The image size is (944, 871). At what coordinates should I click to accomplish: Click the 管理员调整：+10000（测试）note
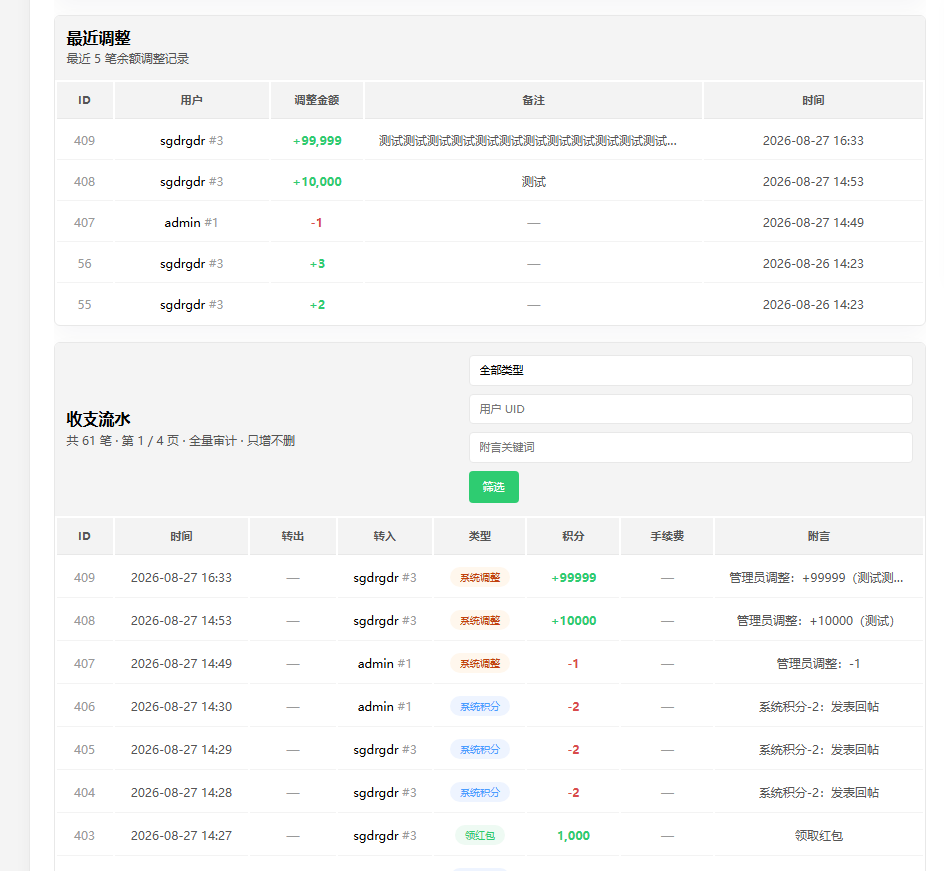tap(816, 621)
